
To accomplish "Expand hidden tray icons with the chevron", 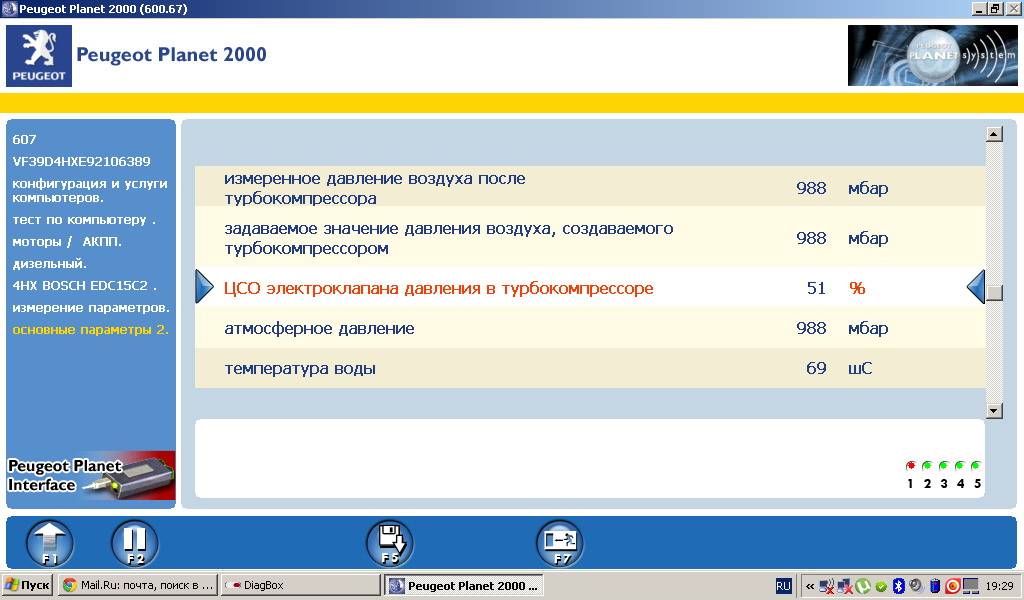I will 809,586.
